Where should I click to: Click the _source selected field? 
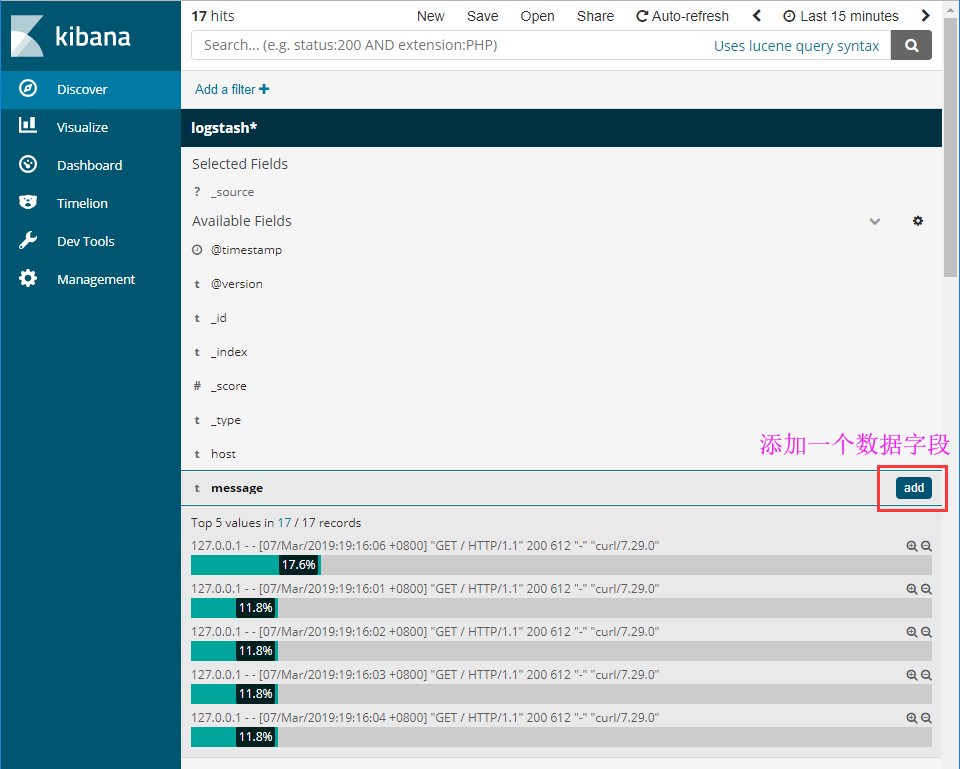click(232, 192)
